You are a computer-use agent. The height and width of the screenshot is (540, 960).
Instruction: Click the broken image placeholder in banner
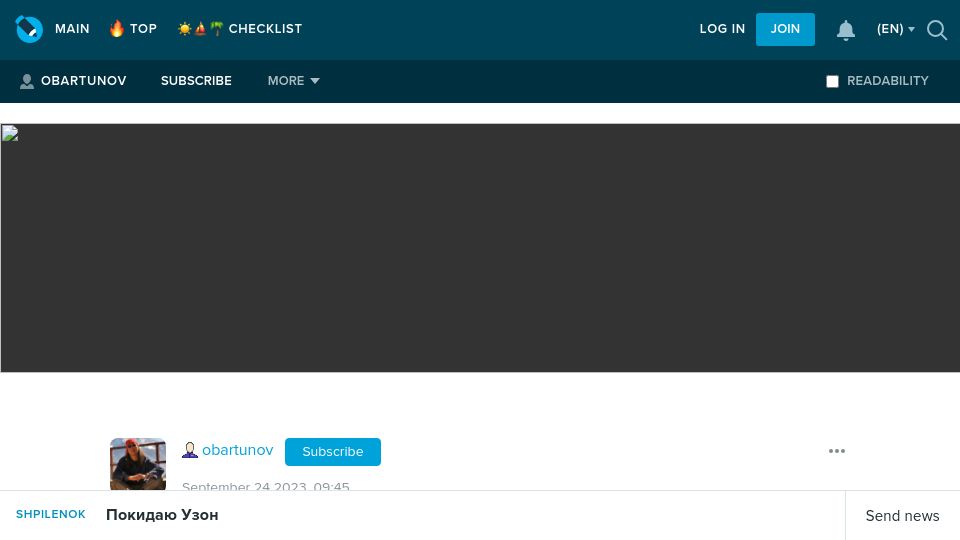(10, 133)
